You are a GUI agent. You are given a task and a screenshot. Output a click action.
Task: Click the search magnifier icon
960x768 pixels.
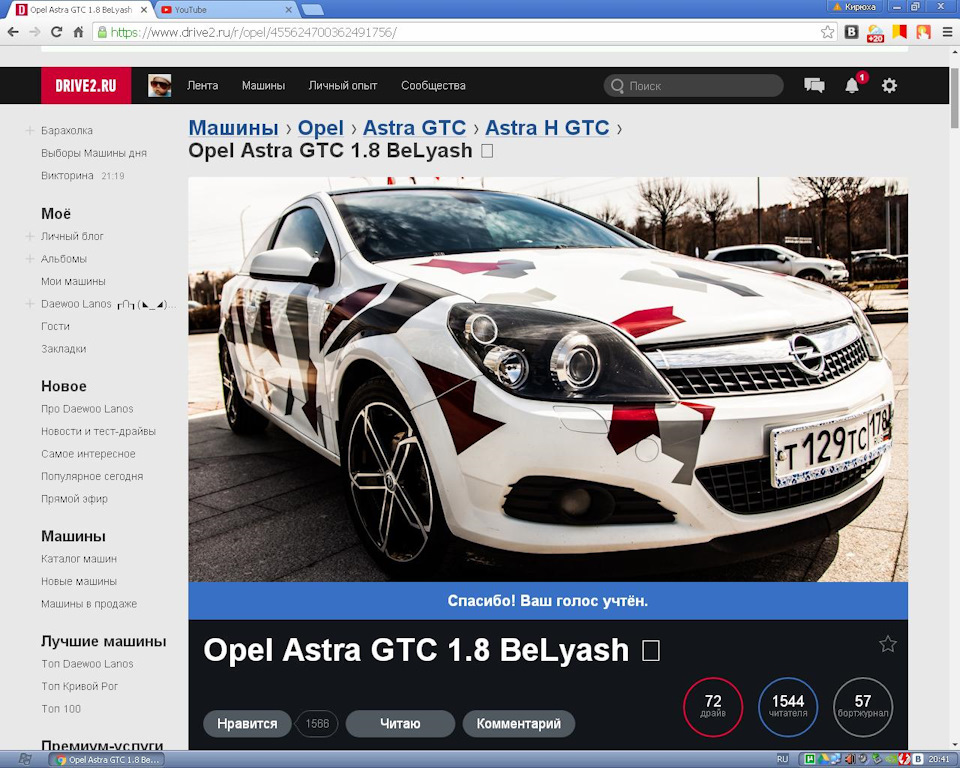[617, 86]
